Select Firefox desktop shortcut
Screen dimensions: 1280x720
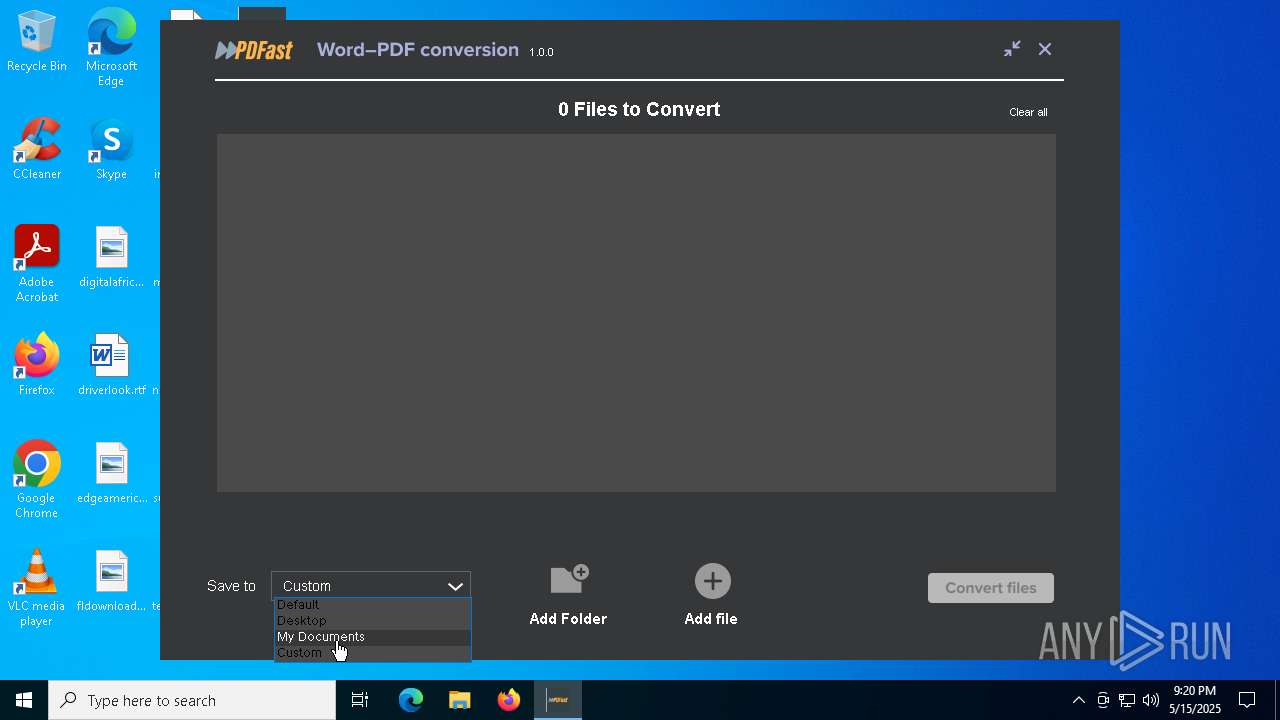pyautogui.click(x=37, y=365)
